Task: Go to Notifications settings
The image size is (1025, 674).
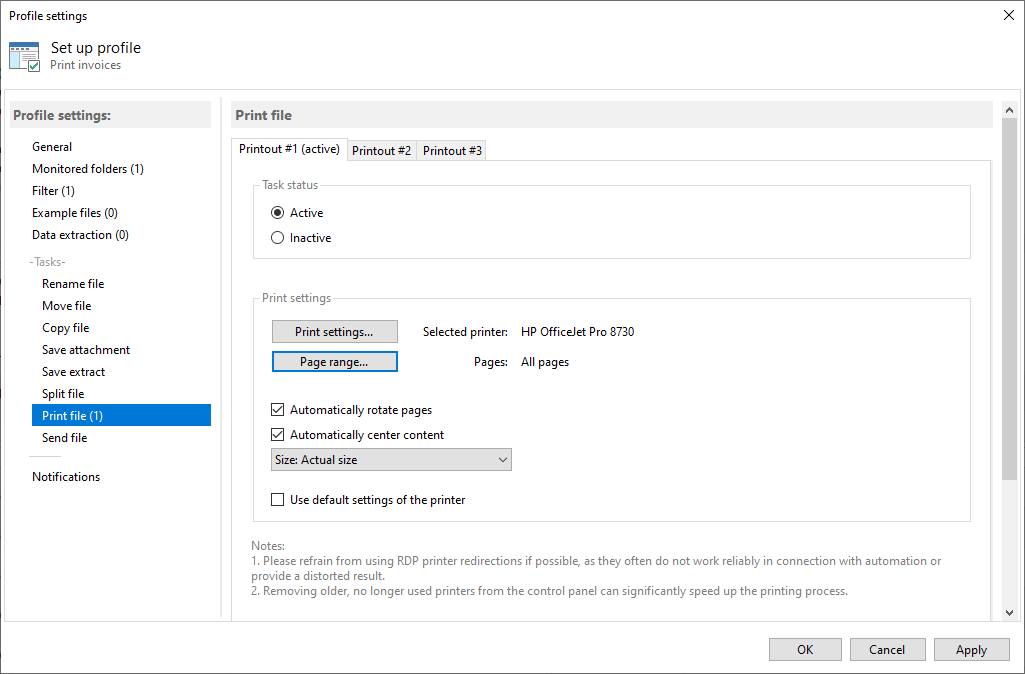Action: (x=66, y=477)
